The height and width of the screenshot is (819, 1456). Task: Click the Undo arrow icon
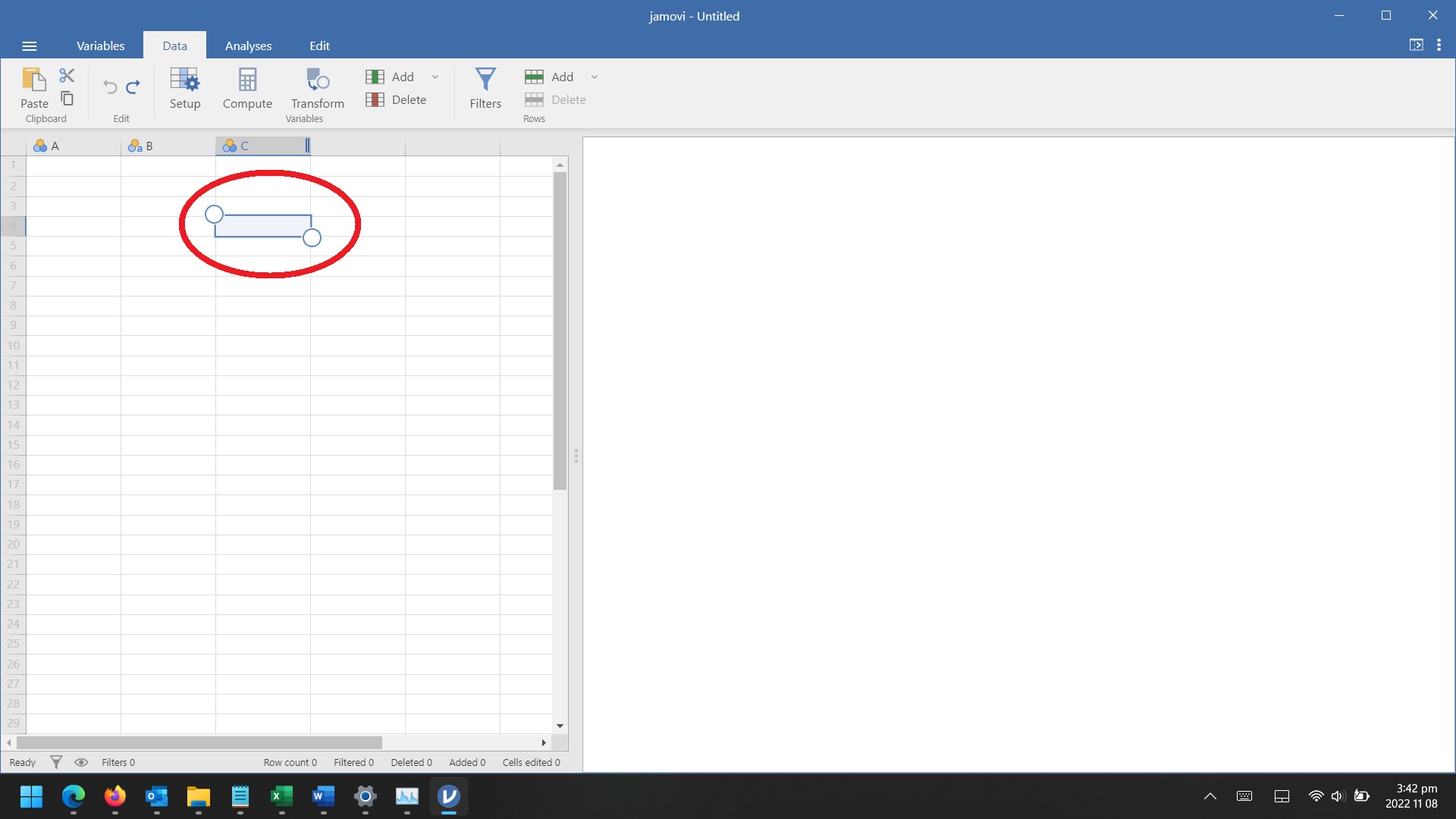coord(110,87)
